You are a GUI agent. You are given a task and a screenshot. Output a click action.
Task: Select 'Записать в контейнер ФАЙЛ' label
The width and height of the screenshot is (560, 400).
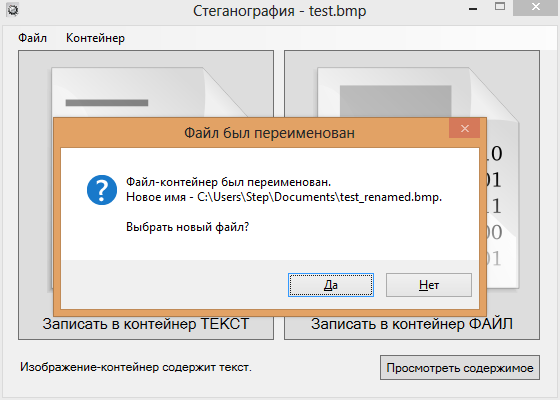(x=412, y=324)
